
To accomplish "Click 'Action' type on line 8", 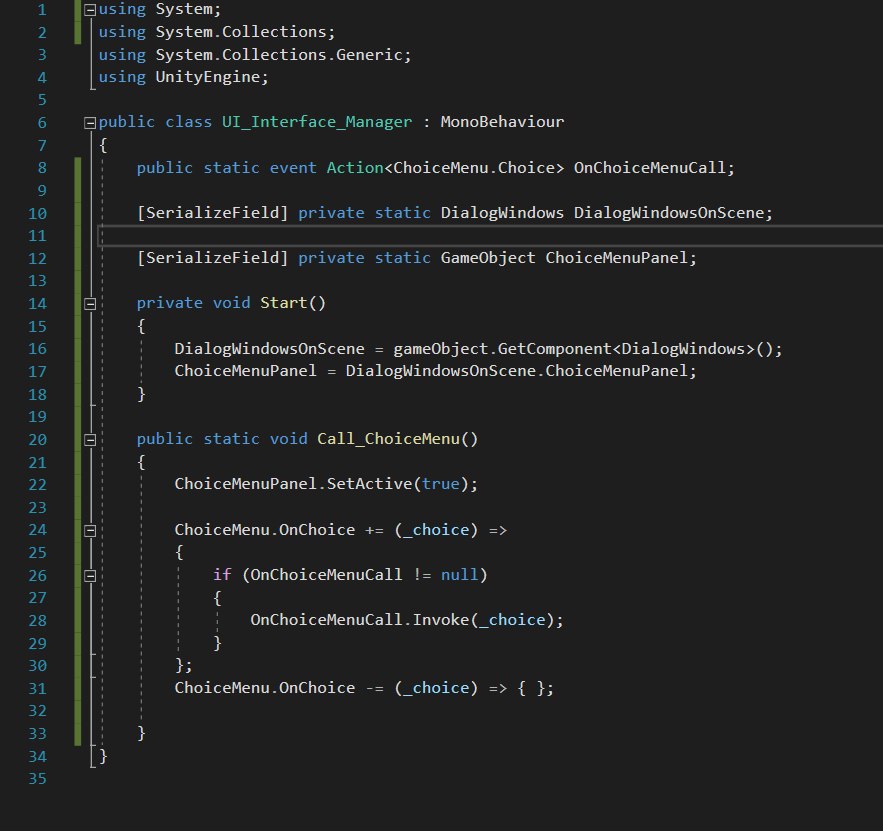I will click(x=355, y=168).
